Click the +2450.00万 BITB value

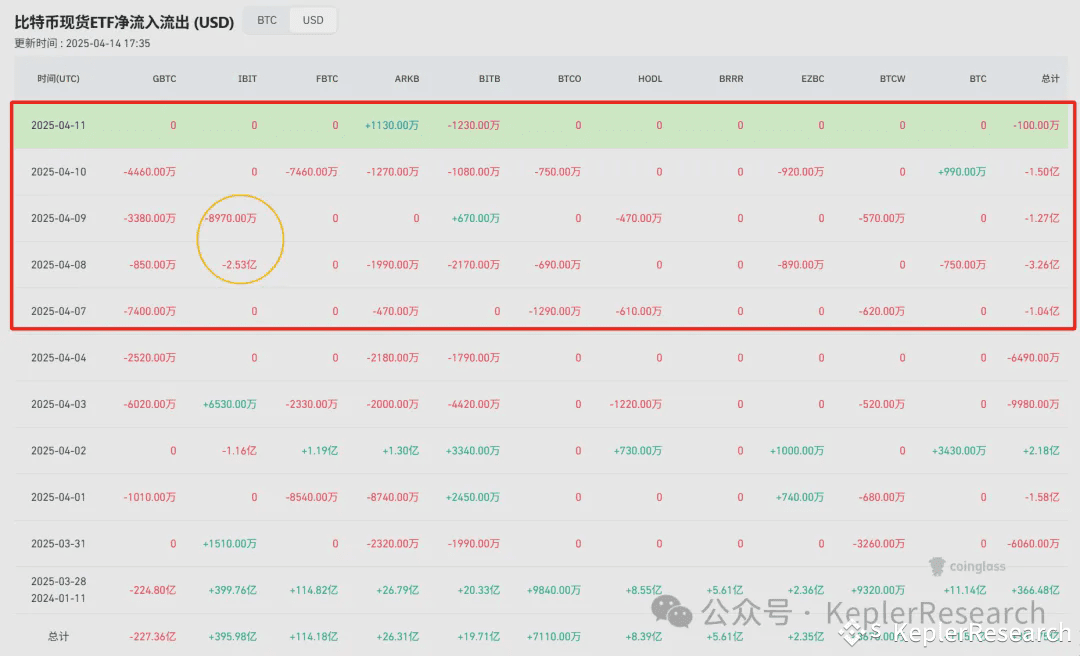pyautogui.click(x=472, y=498)
